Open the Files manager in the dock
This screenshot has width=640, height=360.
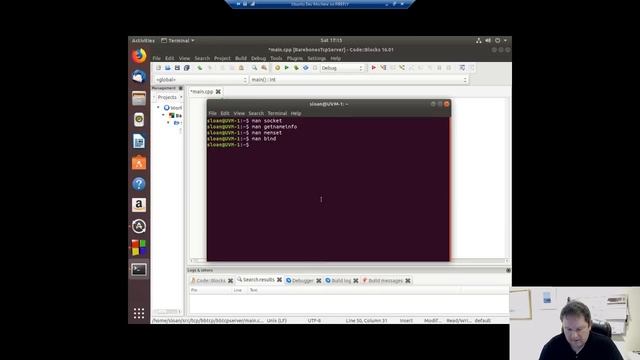click(x=139, y=98)
